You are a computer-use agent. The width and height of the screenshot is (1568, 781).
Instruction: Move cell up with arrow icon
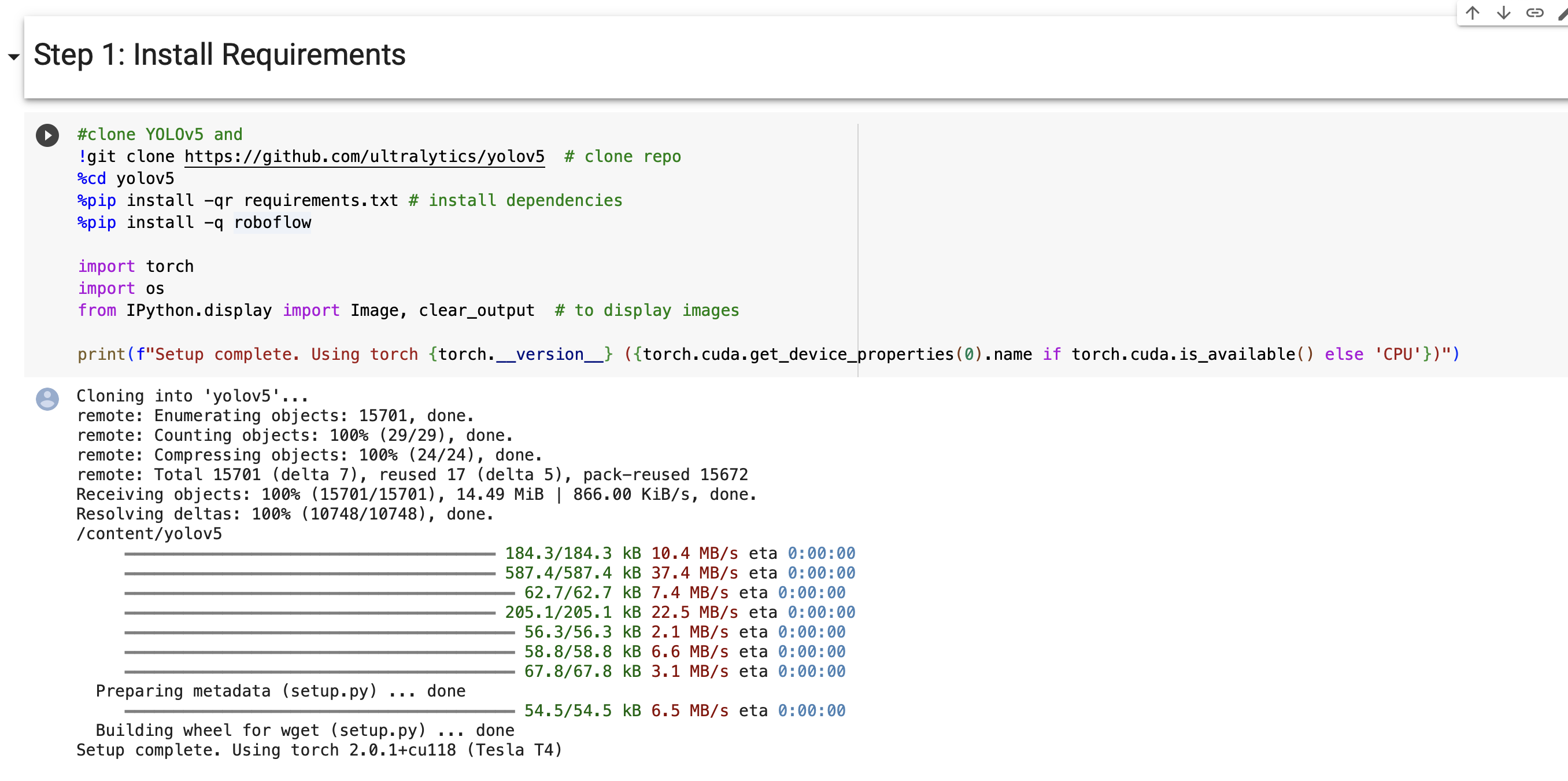(1472, 13)
